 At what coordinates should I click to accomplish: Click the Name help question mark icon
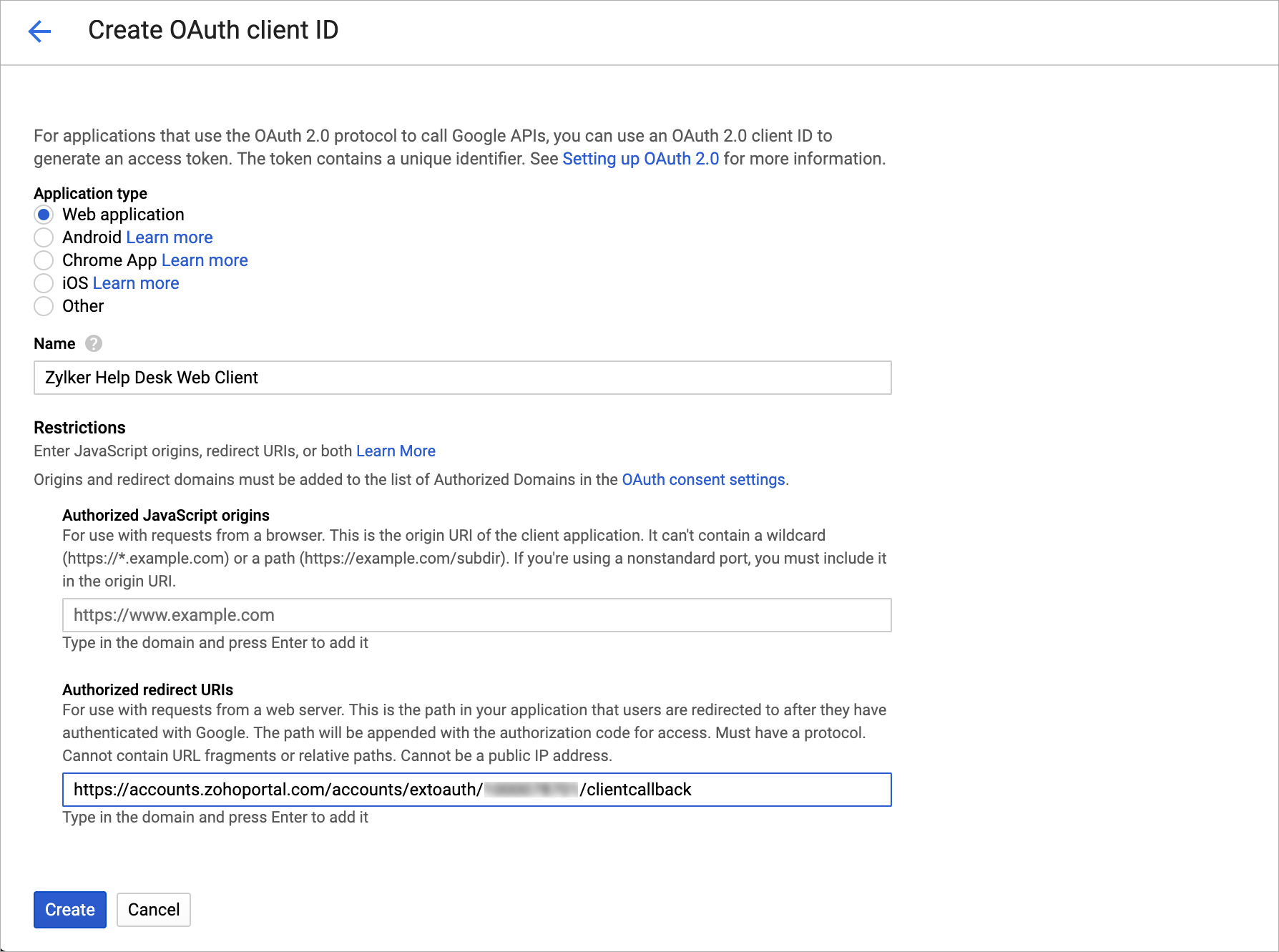click(94, 344)
